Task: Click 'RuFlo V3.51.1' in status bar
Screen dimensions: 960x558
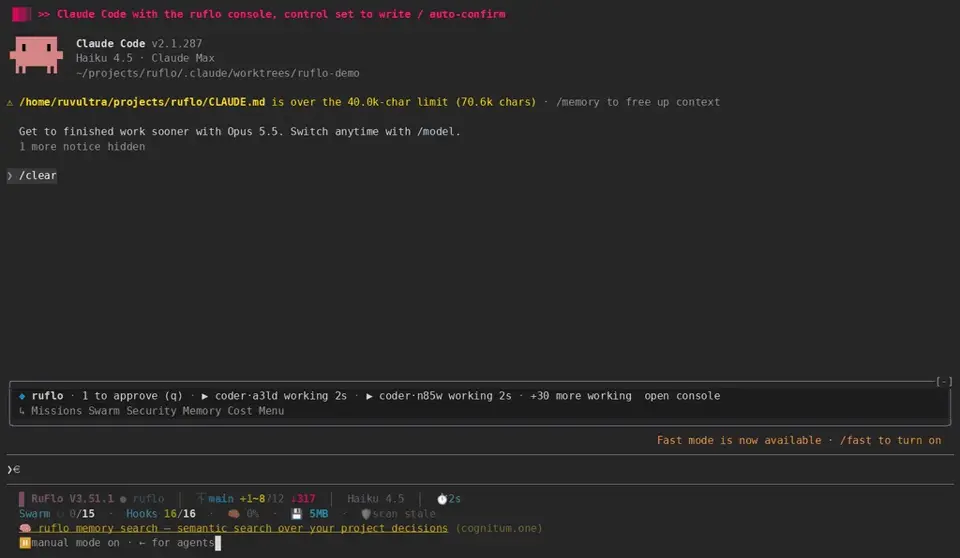Action: 72,499
